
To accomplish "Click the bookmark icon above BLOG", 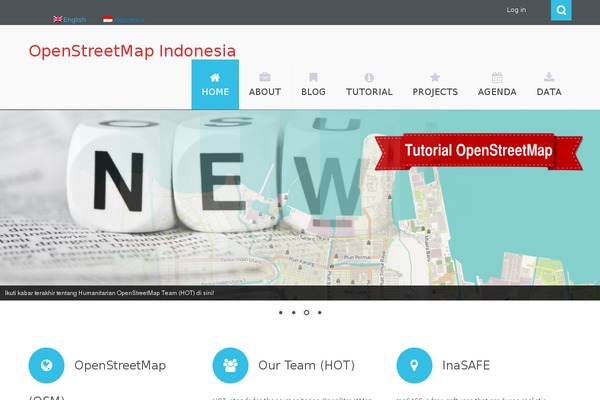I will (313, 77).
